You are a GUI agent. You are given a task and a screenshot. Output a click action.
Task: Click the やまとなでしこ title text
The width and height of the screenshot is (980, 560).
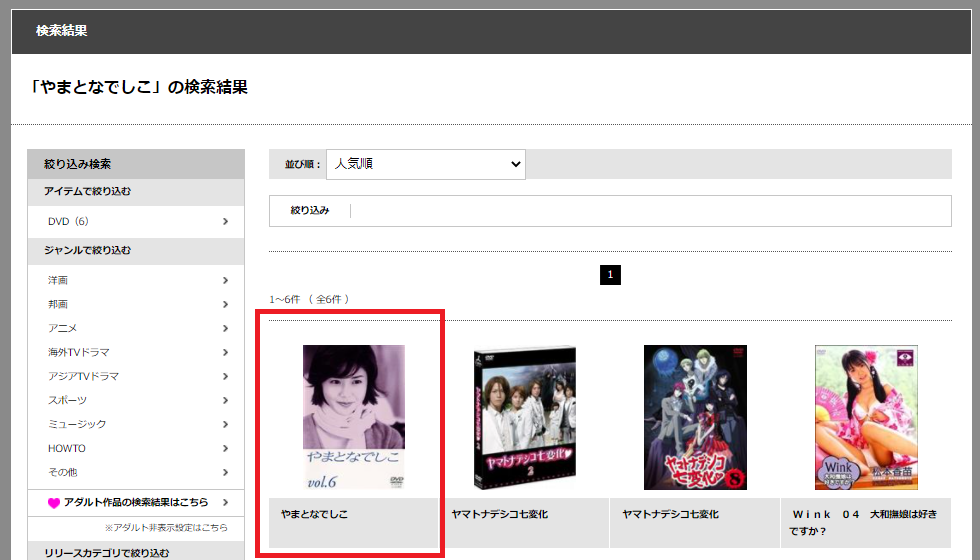coord(314,514)
